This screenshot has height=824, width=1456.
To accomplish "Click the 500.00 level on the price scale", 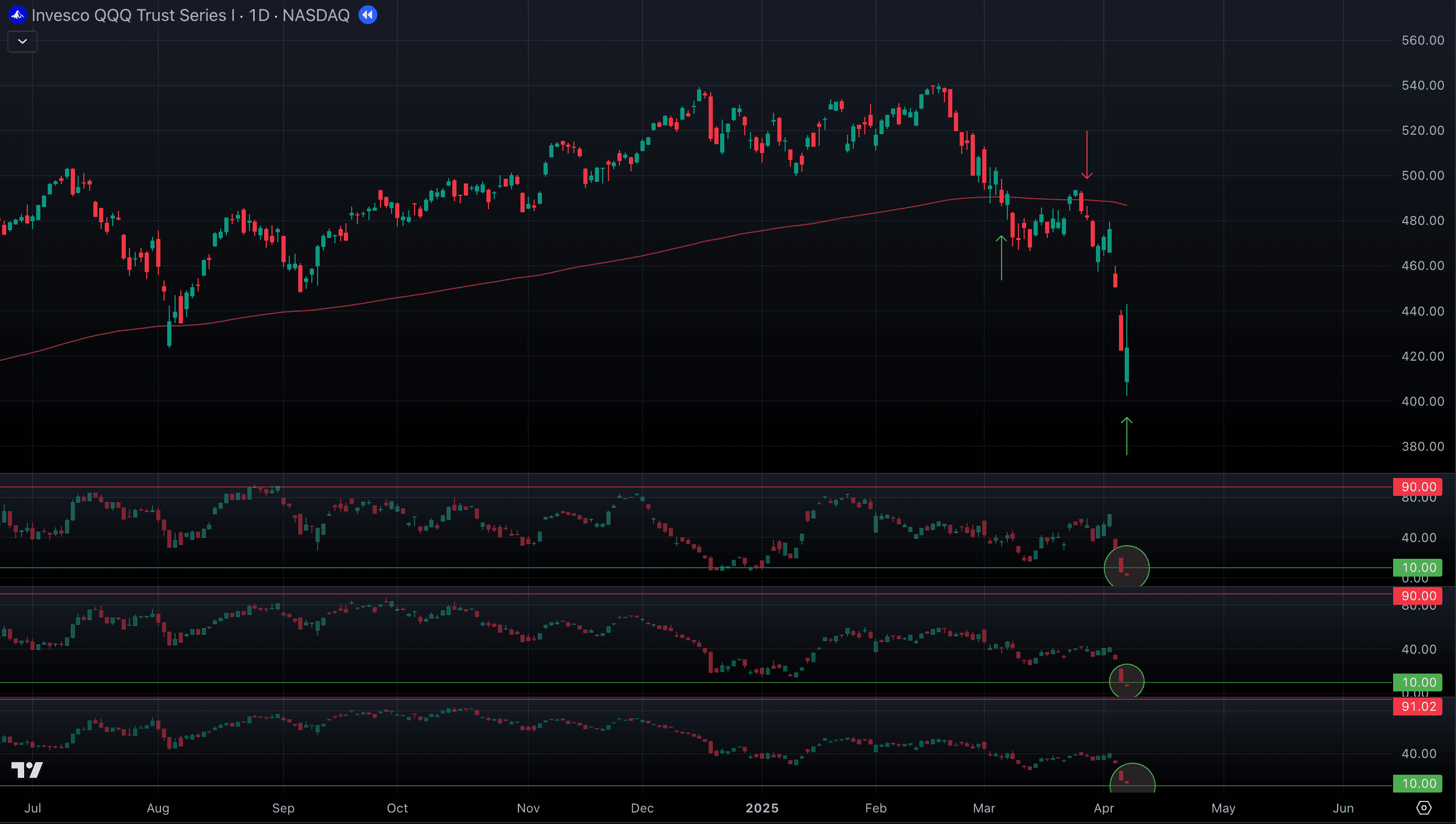I will (1422, 176).
